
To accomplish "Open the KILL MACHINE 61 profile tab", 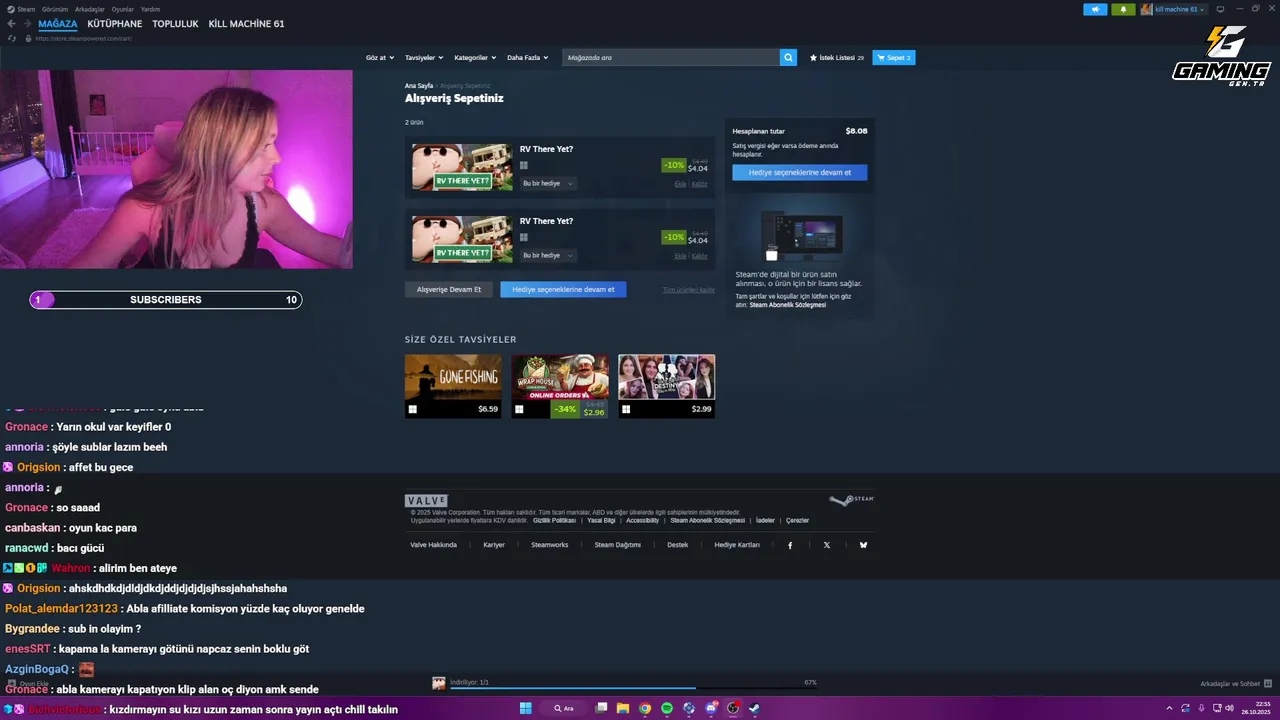I will [246, 24].
